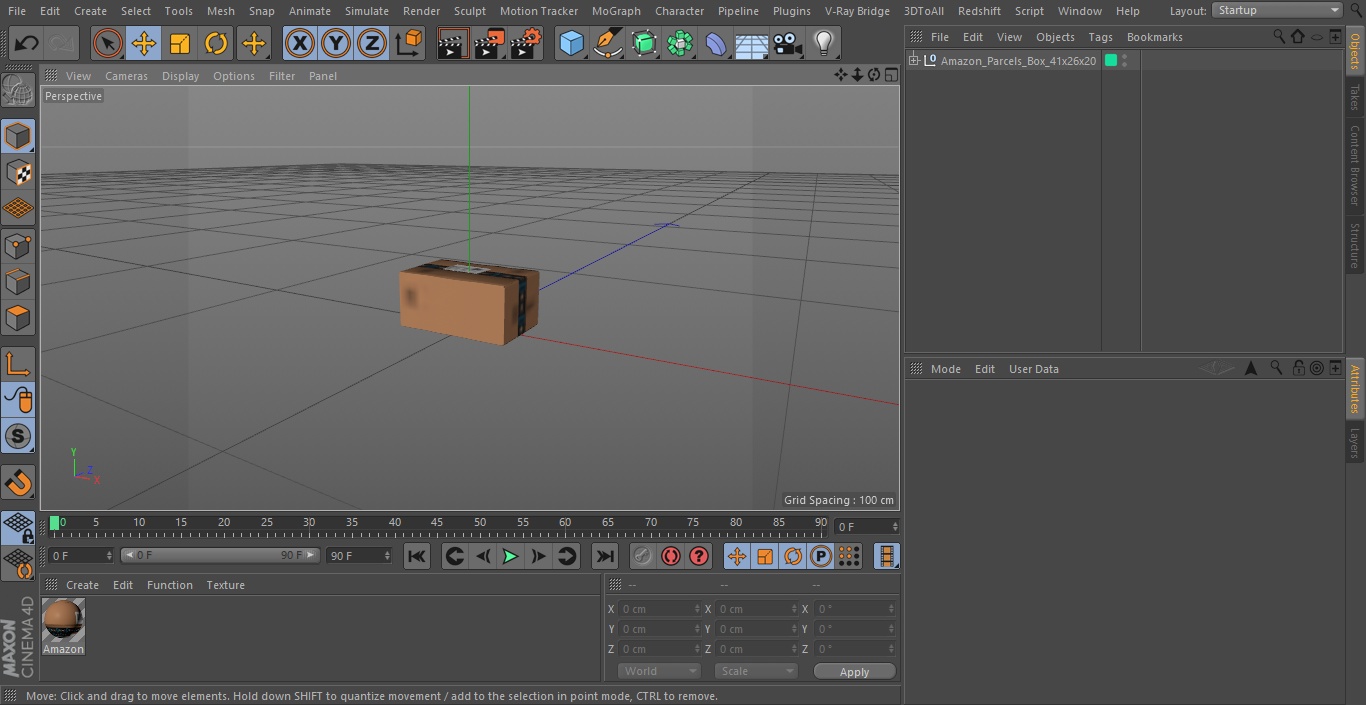Toggle the visibility dots of Amazon_Parcels_Box object
The height and width of the screenshot is (705, 1366).
pos(1125,61)
